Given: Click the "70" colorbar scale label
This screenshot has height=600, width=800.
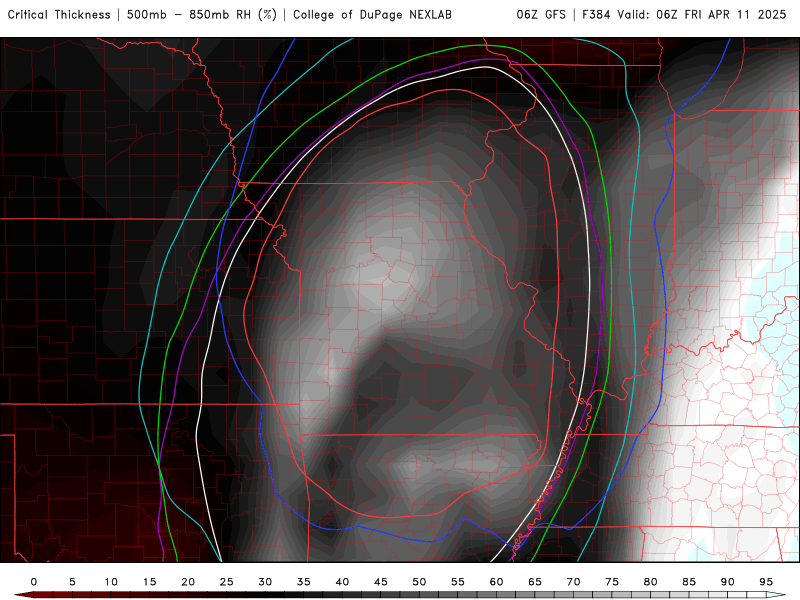Looking at the screenshot, I should [573, 582].
